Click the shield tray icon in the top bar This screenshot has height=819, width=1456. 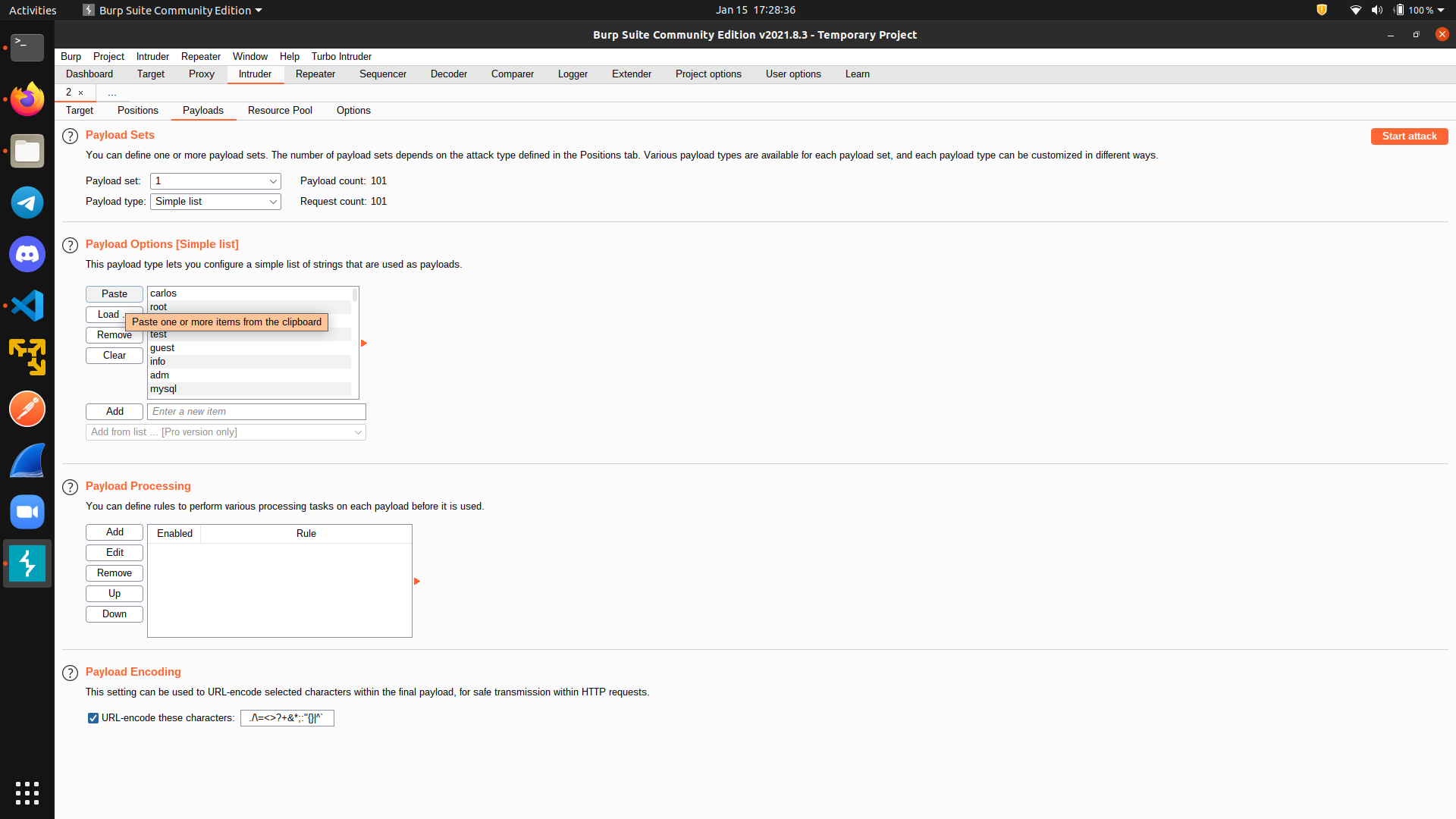[x=1322, y=10]
